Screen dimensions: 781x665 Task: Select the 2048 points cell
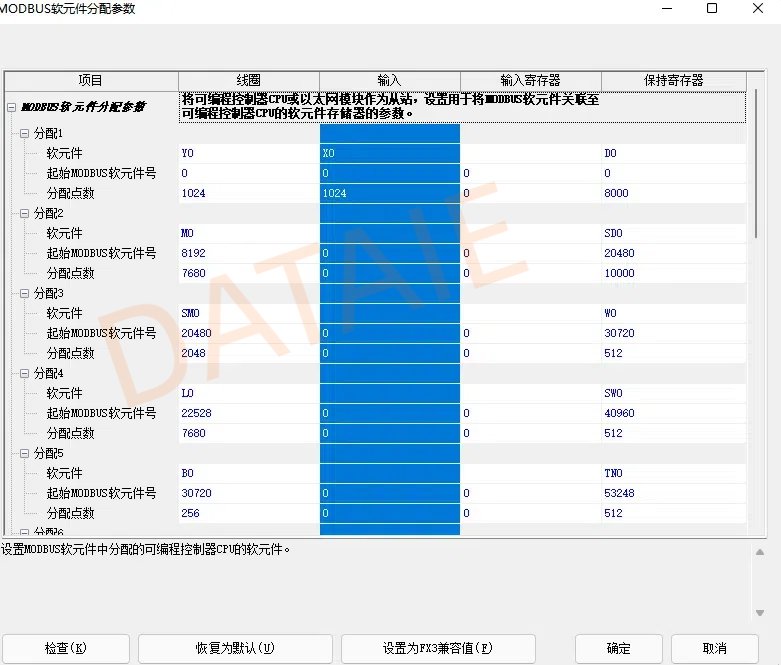coord(249,353)
